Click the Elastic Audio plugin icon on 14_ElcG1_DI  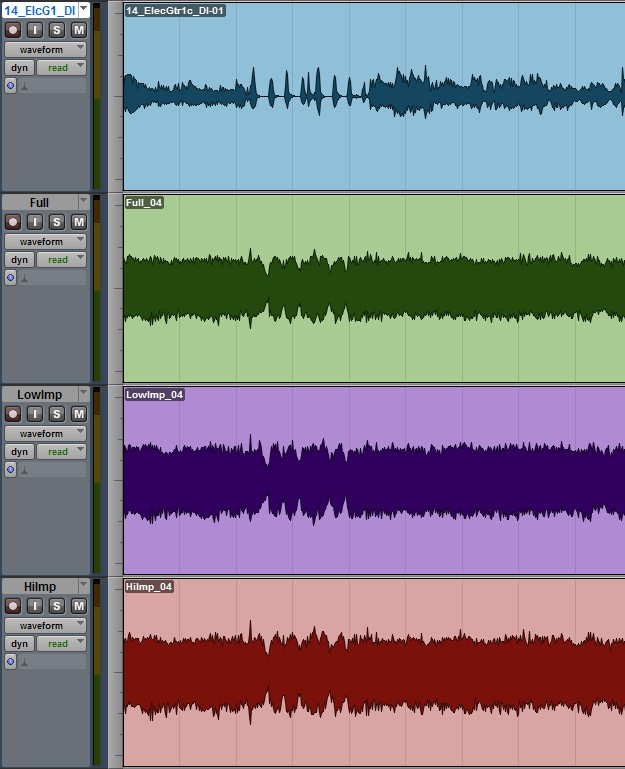click(24, 87)
